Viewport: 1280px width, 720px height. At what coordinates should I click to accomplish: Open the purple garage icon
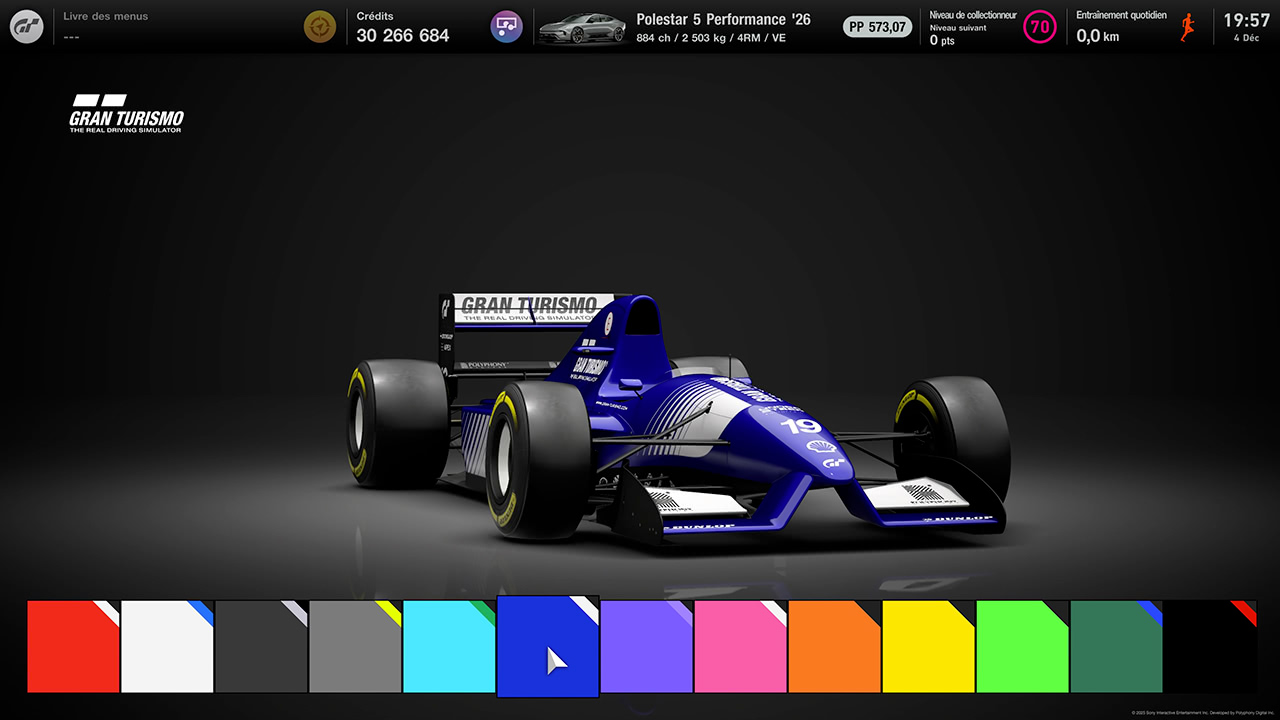507,27
